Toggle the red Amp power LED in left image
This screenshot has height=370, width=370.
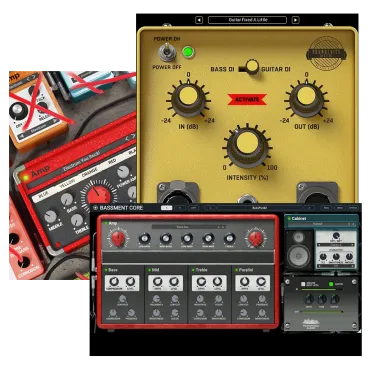(26, 178)
